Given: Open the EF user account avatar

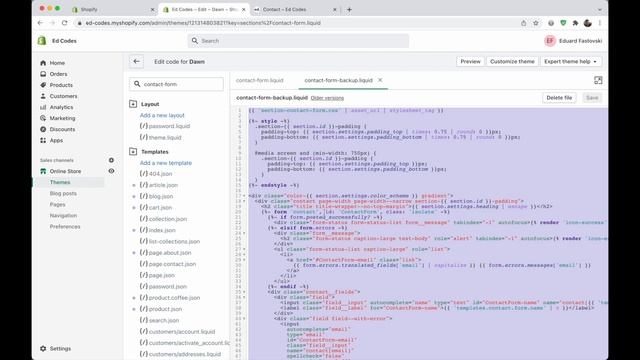Looking at the screenshot, I should click(550, 41).
